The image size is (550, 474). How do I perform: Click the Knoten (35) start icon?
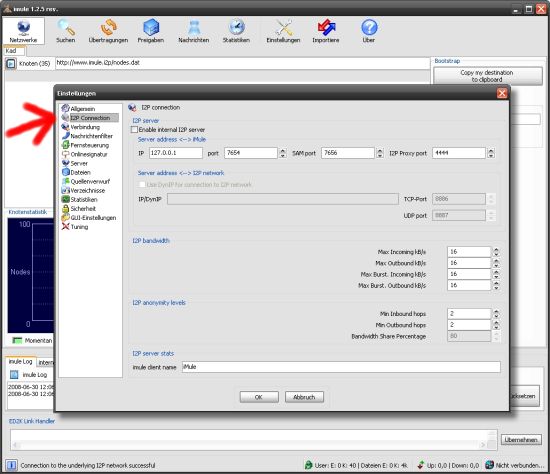11,64
